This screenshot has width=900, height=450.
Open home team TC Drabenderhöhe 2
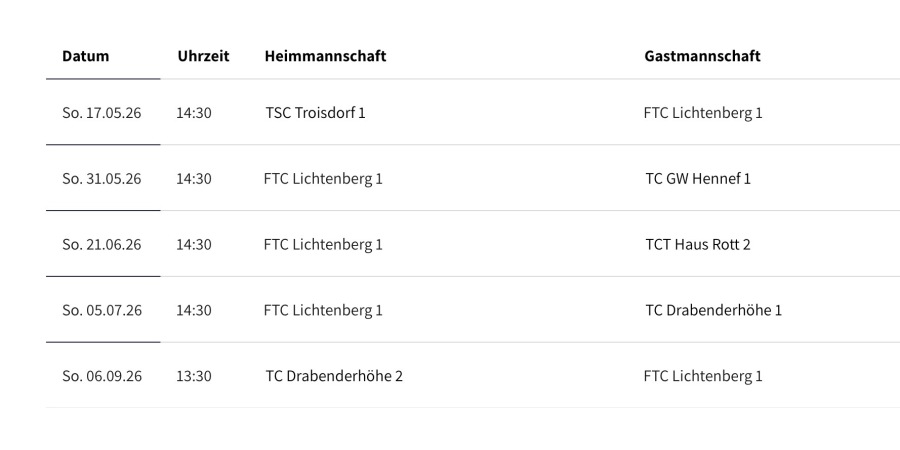click(334, 376)
